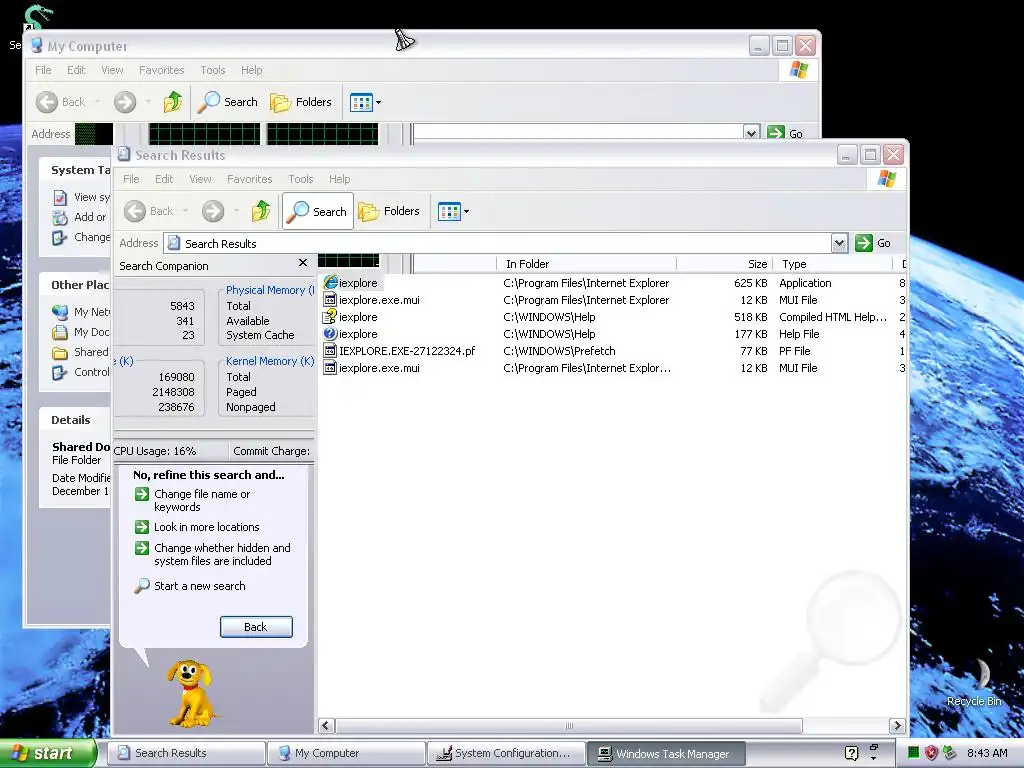Switch to Windows Task Manager taskbar button

point(665,754)
